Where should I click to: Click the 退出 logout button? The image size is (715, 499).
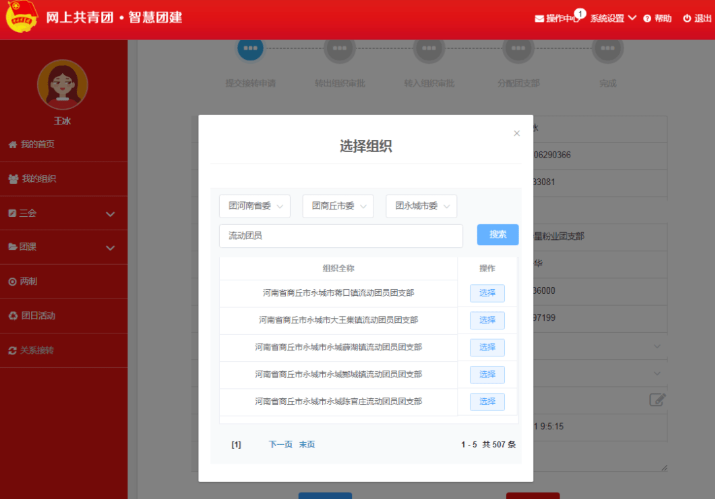tap(697, 18)
